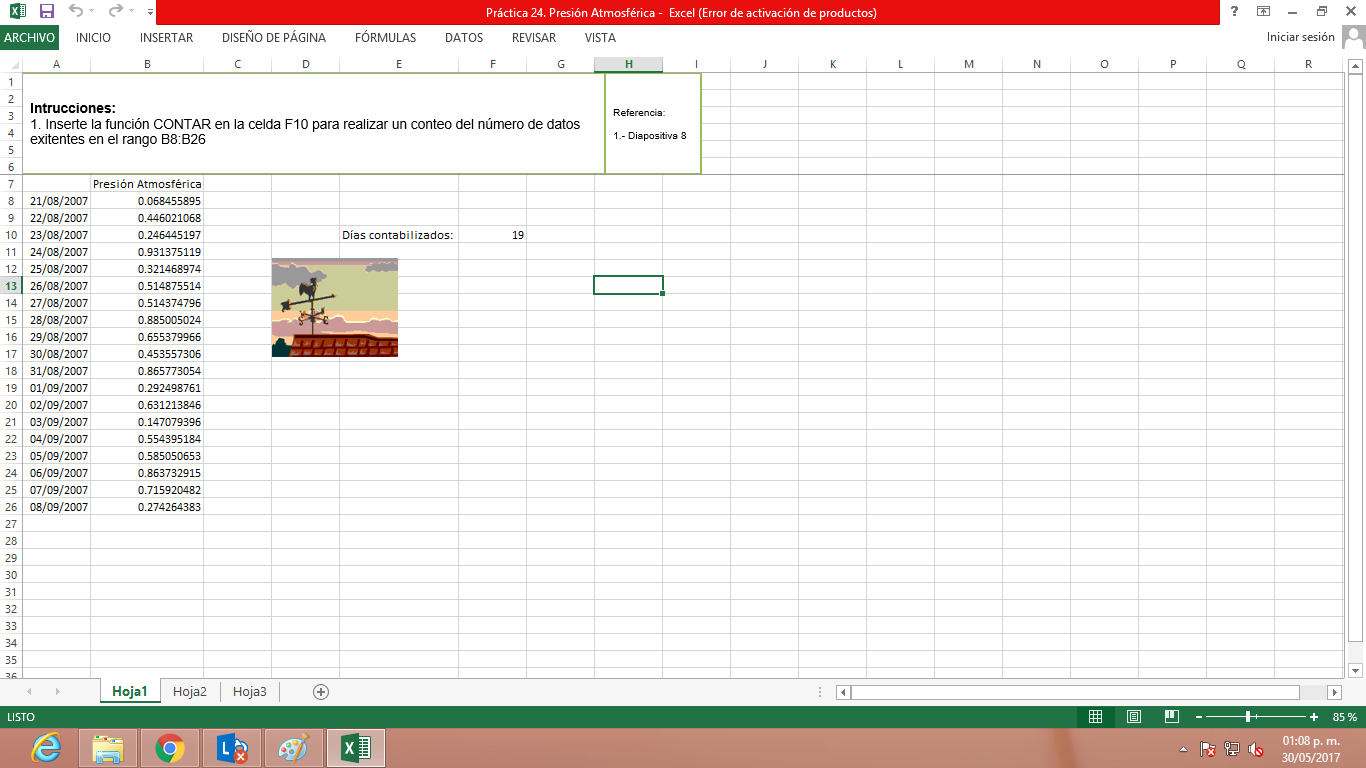Open the undo history dropdown arrow
The height and width of the screenshot is (768, 1366).
tap(93, 13)
